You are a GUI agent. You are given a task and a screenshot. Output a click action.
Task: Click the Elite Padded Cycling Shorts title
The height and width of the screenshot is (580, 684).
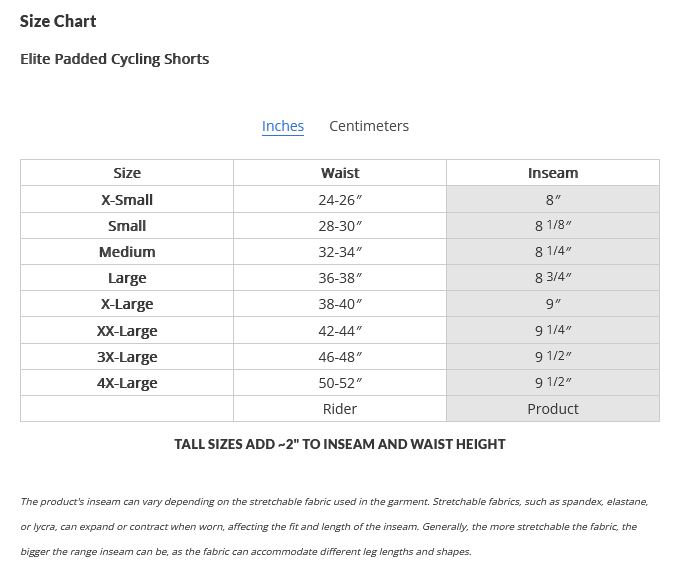(x=115, y=59)
